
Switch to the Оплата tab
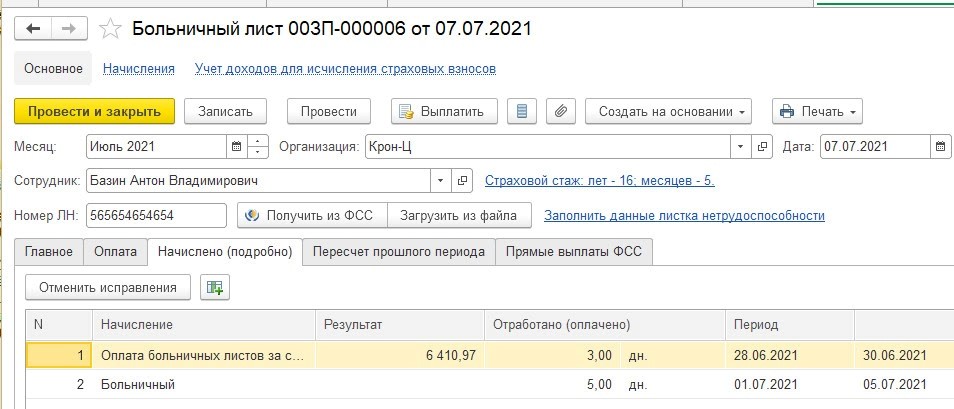point(115,252)
